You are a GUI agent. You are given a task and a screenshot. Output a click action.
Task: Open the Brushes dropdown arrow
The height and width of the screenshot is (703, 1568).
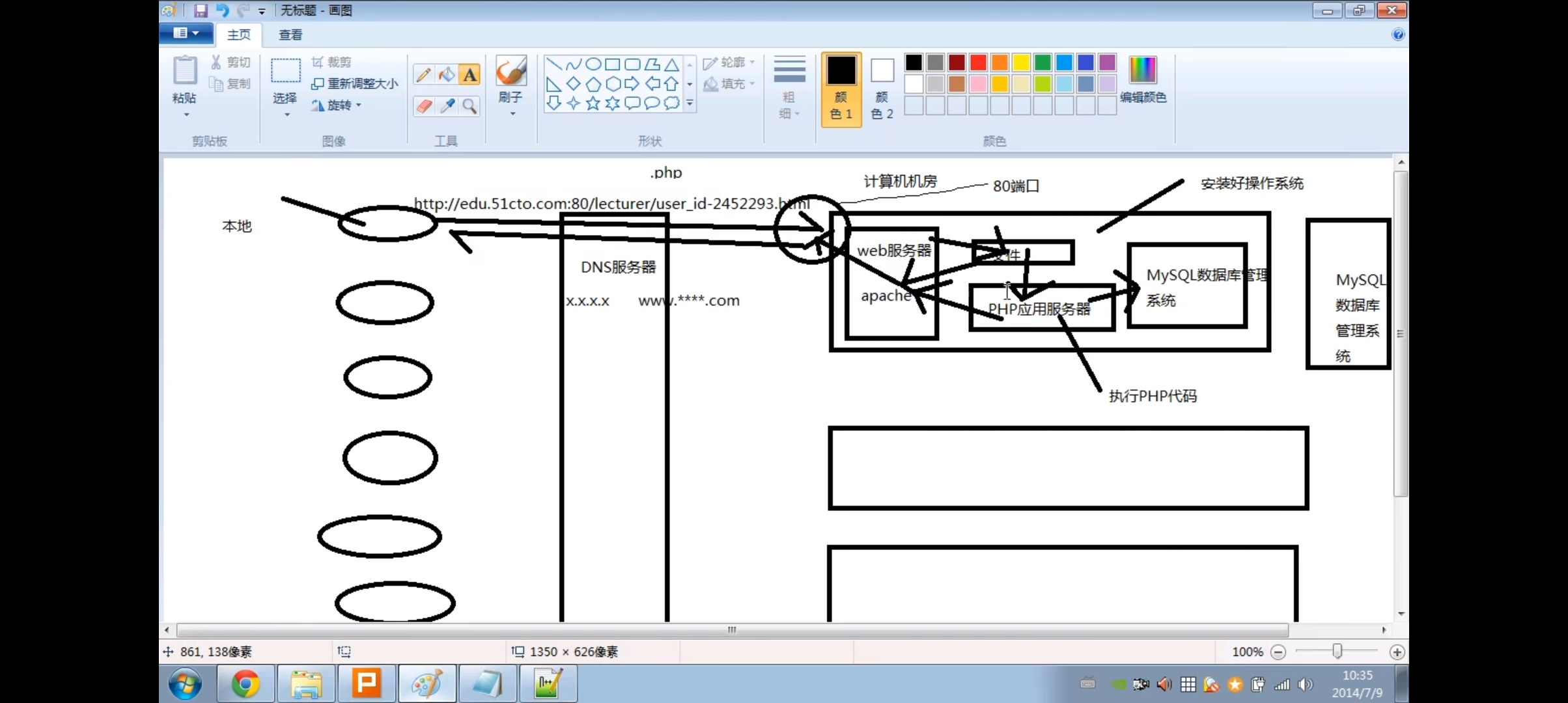tap(512, 114)
